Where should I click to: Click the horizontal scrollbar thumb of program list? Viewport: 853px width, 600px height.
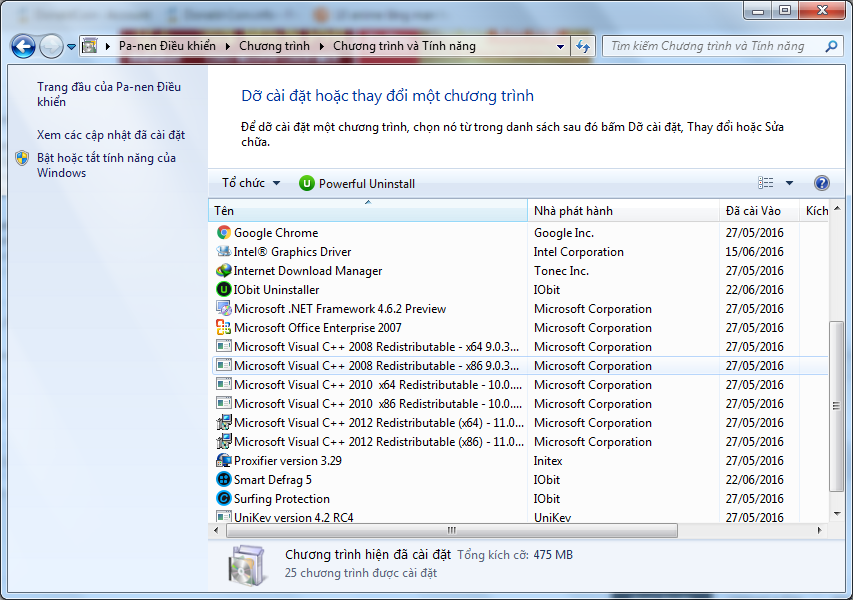(x=452, y=530)
